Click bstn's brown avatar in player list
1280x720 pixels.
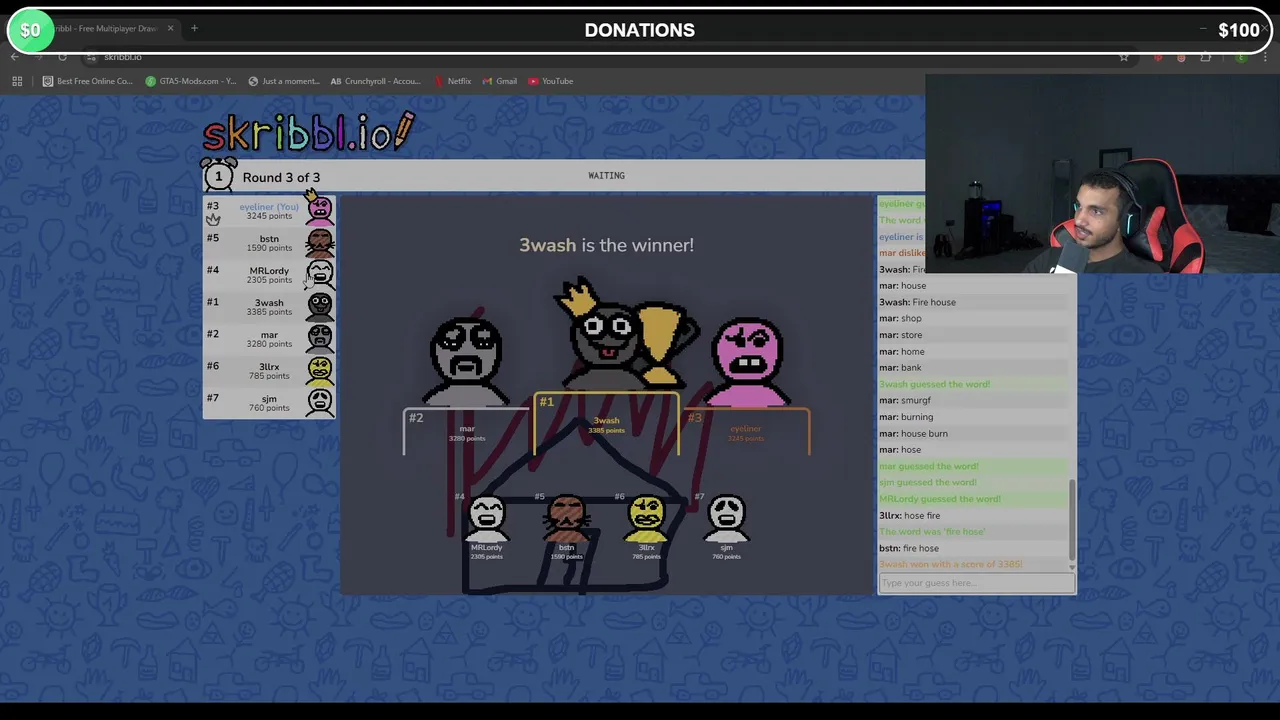tap(320, 242)
